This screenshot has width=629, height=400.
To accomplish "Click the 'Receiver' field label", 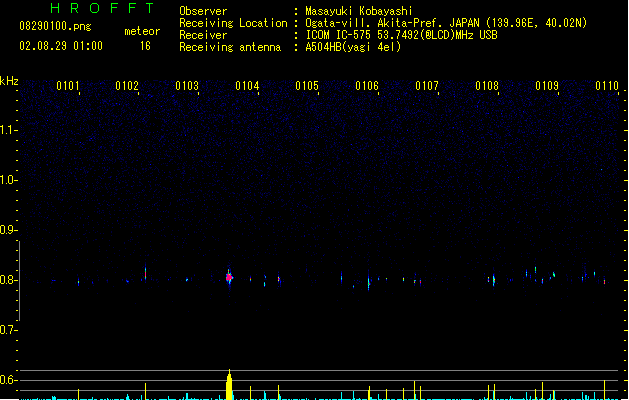I will (x=203, y=35).
